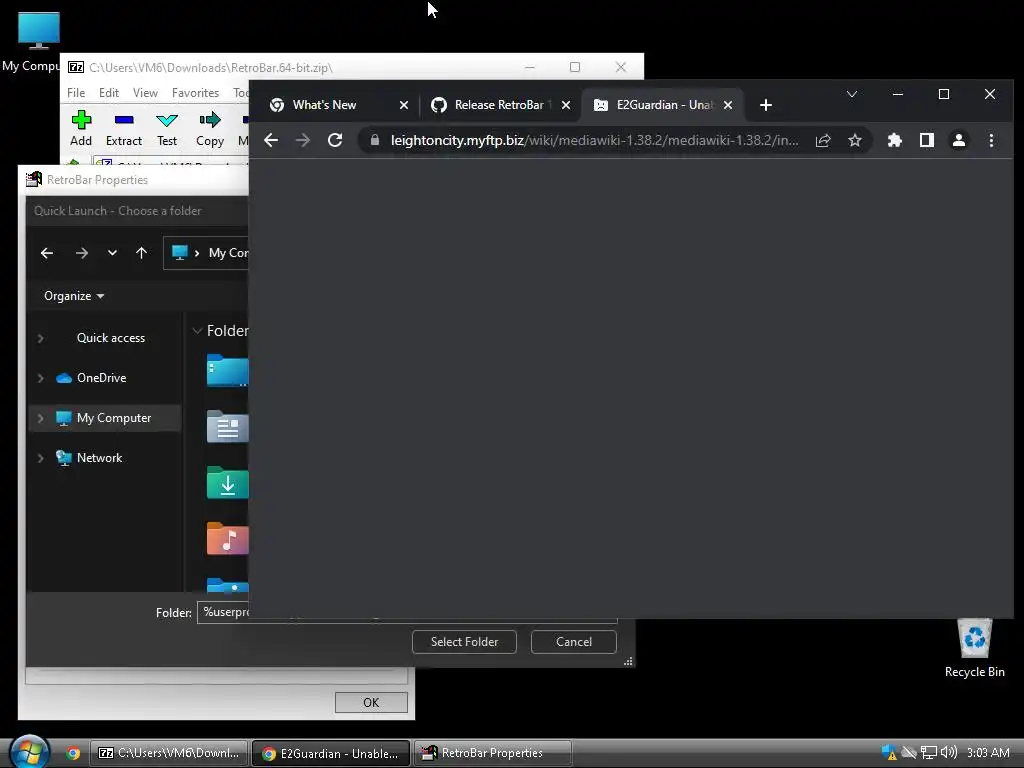The width and height of the screenshot is (1024, 768).
Task: Bookmark this page with star icon
Action: [x=855, y=140]
